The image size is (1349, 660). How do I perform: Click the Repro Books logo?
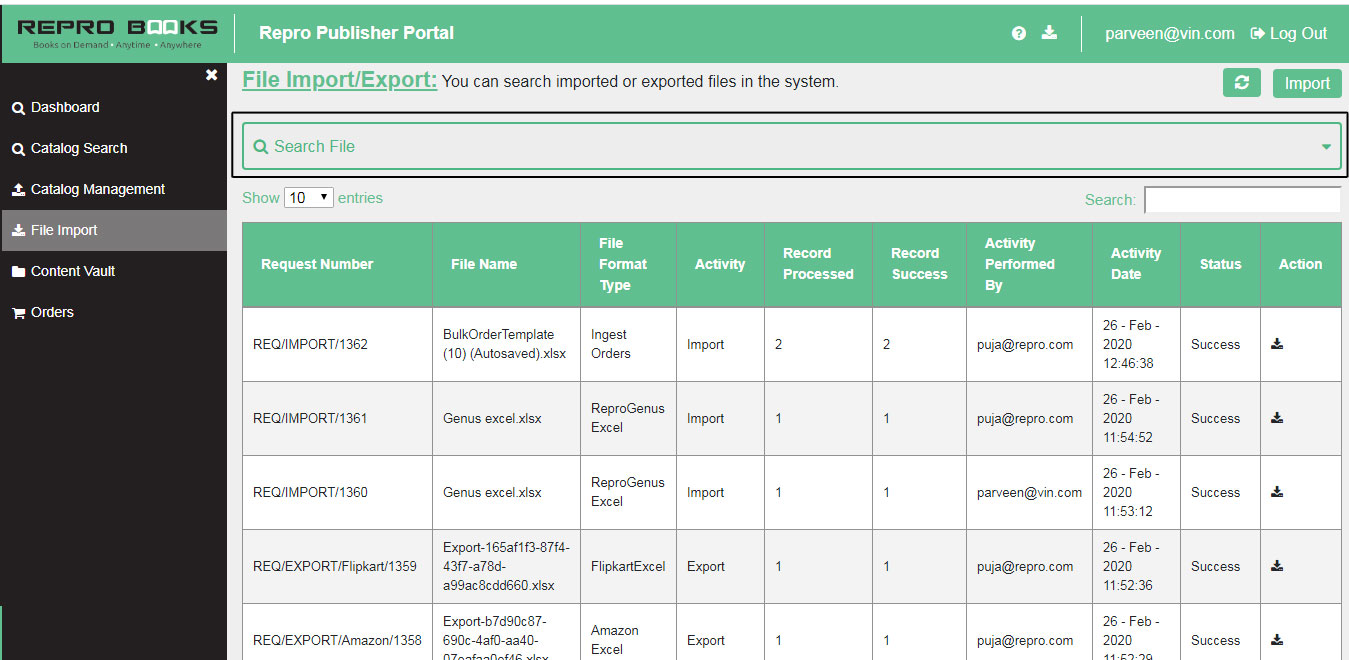click(113, 31)
